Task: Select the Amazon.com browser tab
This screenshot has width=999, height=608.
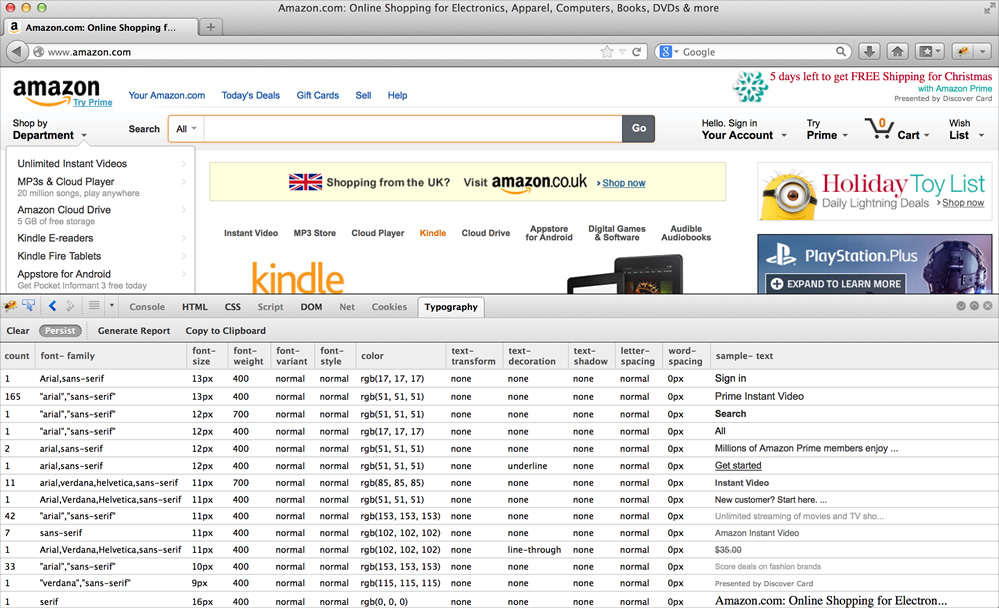Action: [101, 27]
